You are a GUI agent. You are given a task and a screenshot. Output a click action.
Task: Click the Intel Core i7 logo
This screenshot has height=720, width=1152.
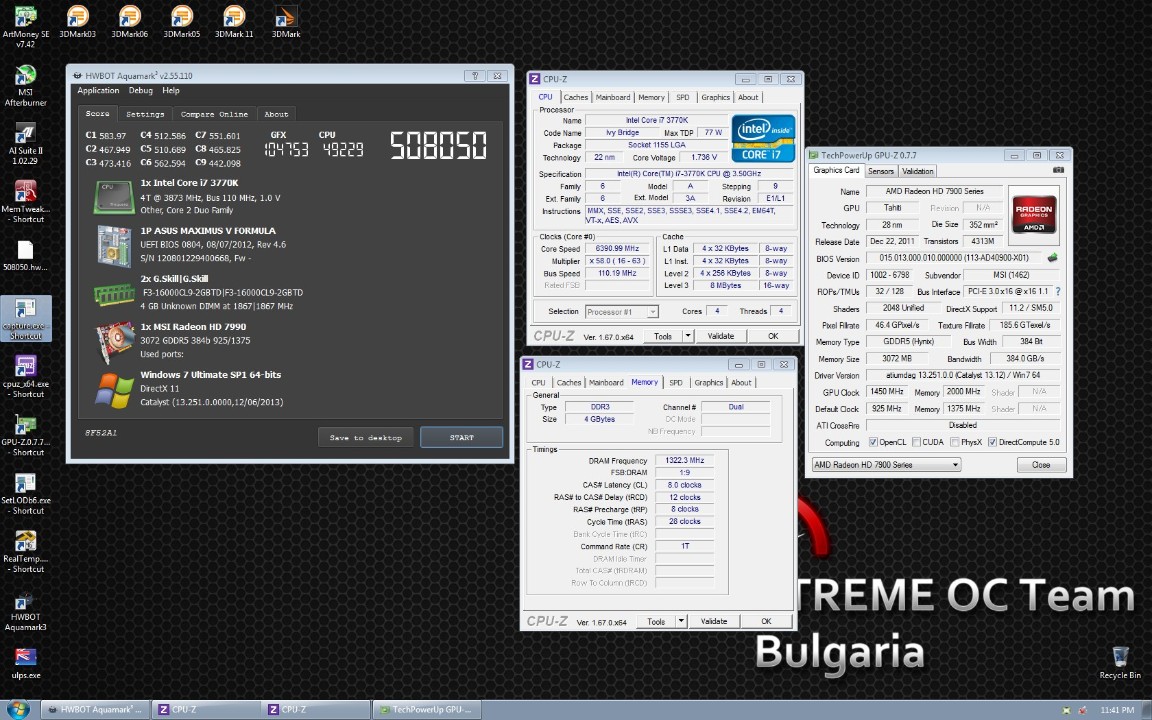pyautogui.click(x=763, y=138)
